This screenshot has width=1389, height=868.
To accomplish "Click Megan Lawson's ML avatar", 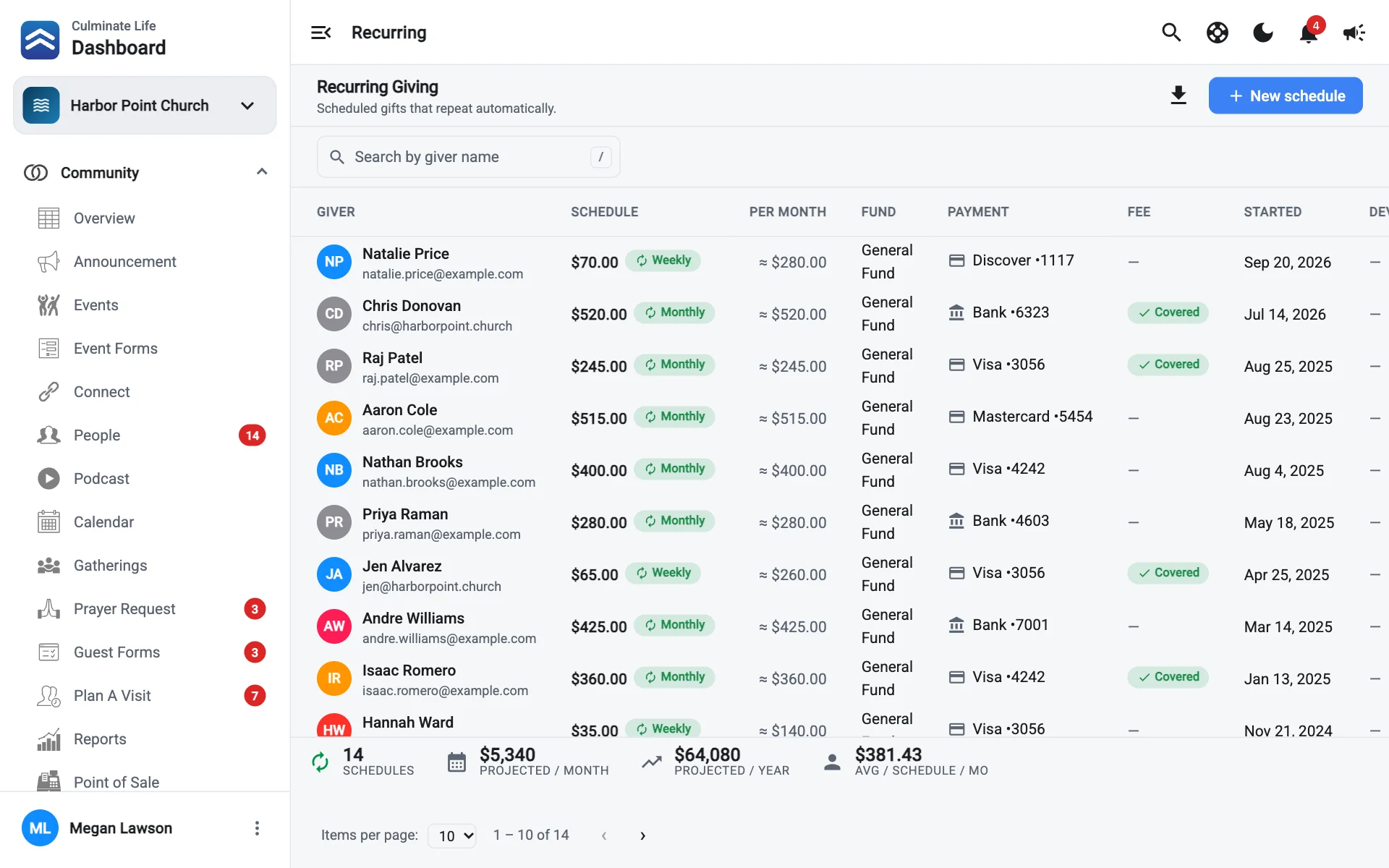I will point(40,828).
